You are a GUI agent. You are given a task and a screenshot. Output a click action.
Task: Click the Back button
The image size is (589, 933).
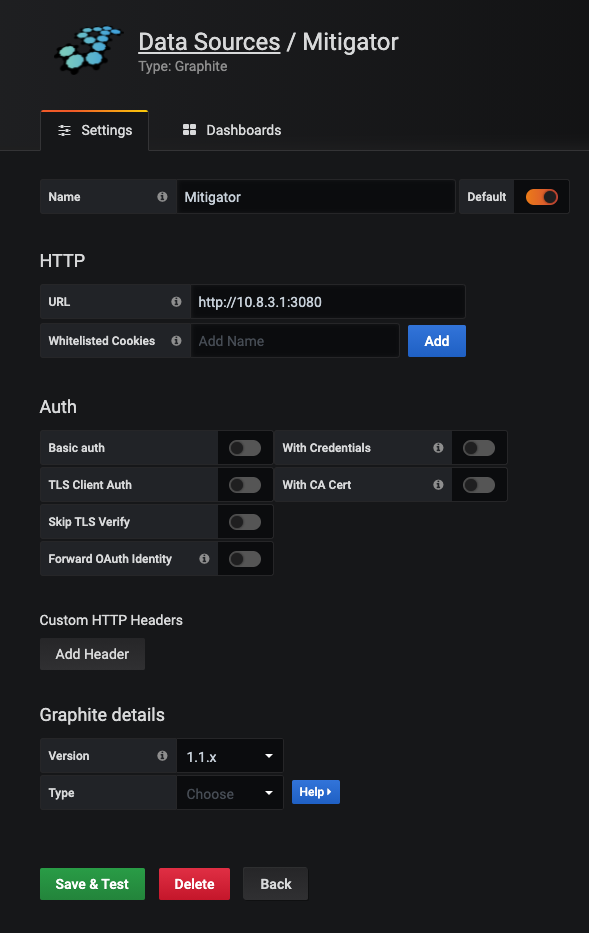pos(275,884)
